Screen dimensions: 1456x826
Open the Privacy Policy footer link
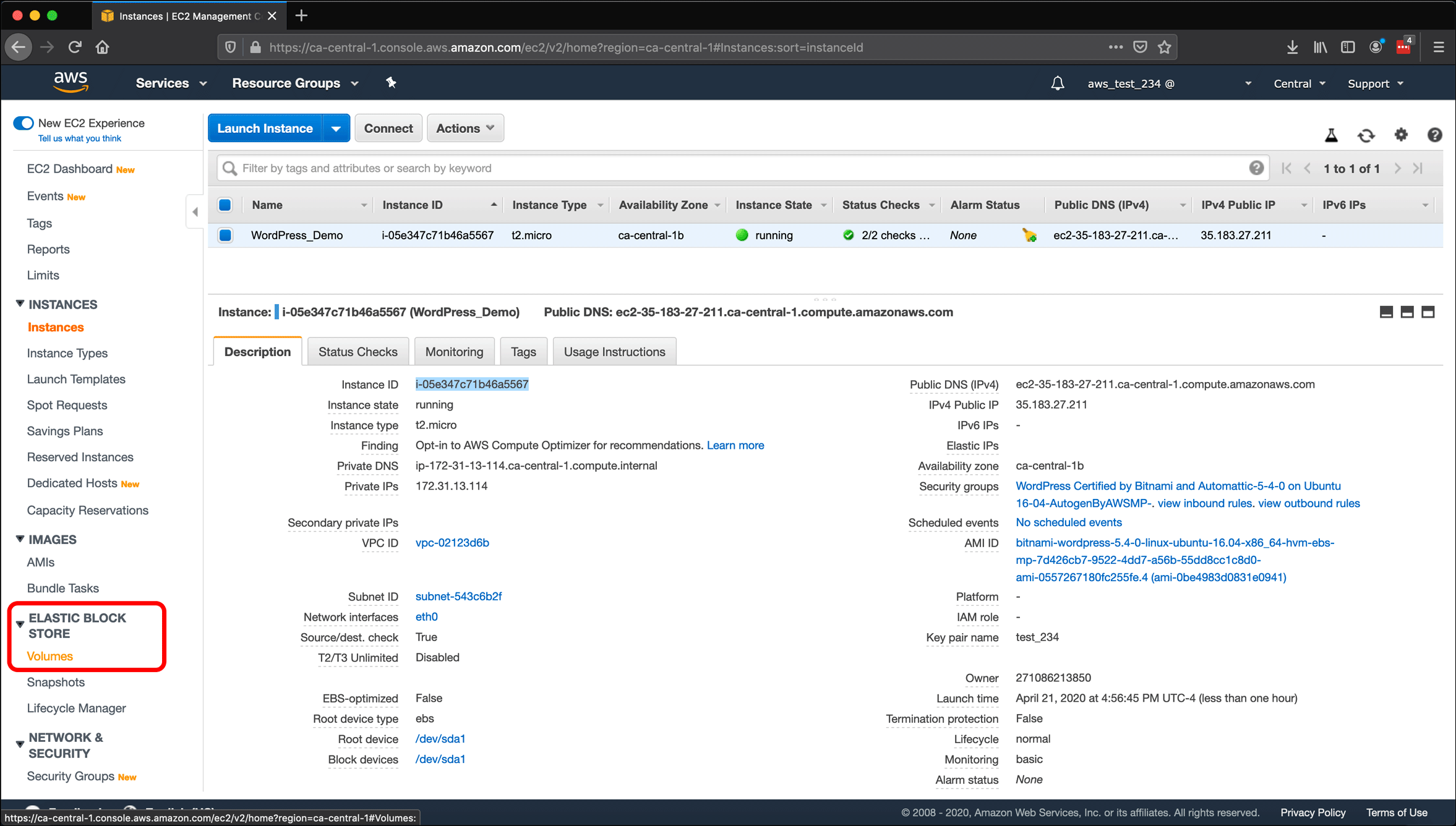(x=1313, y=812)
